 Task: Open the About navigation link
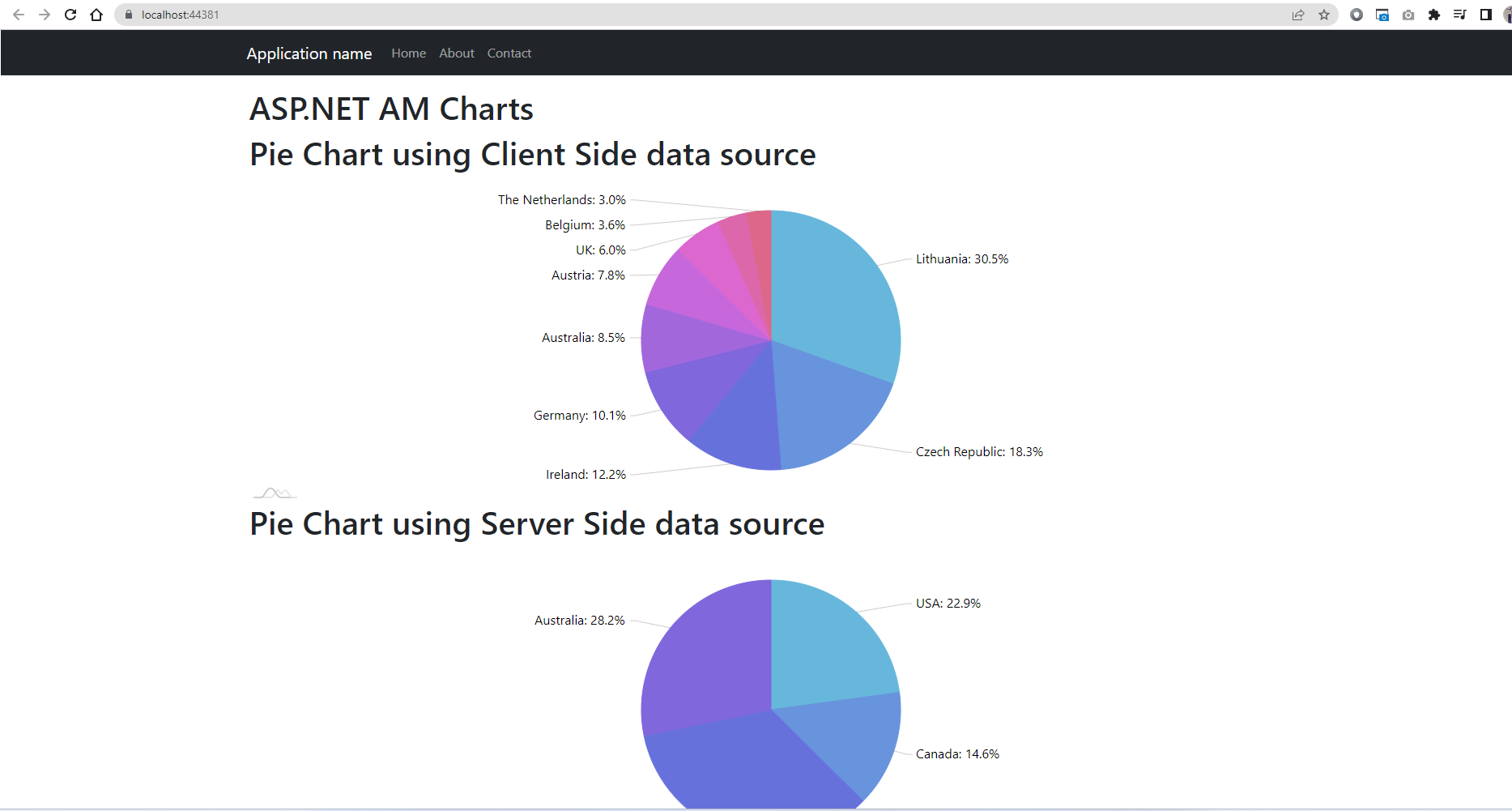coord(457,53)
